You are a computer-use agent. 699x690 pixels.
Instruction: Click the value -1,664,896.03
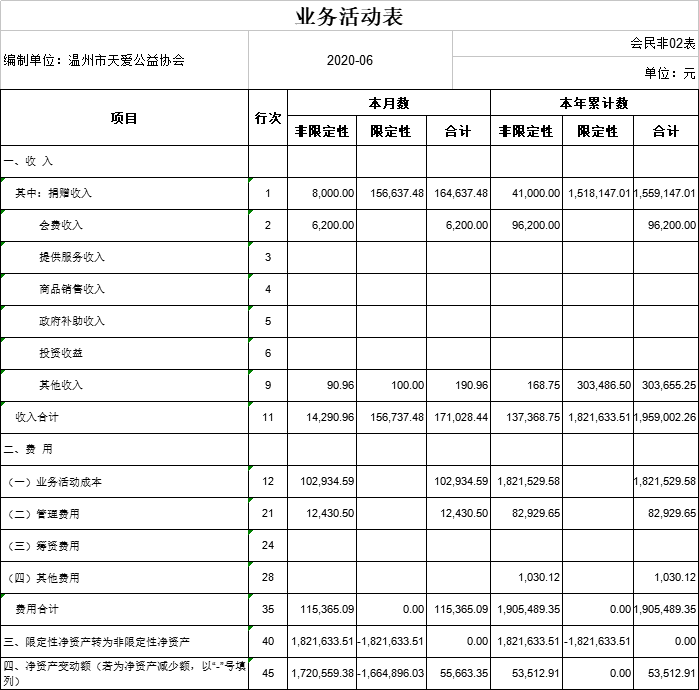[x=391, y=674]
